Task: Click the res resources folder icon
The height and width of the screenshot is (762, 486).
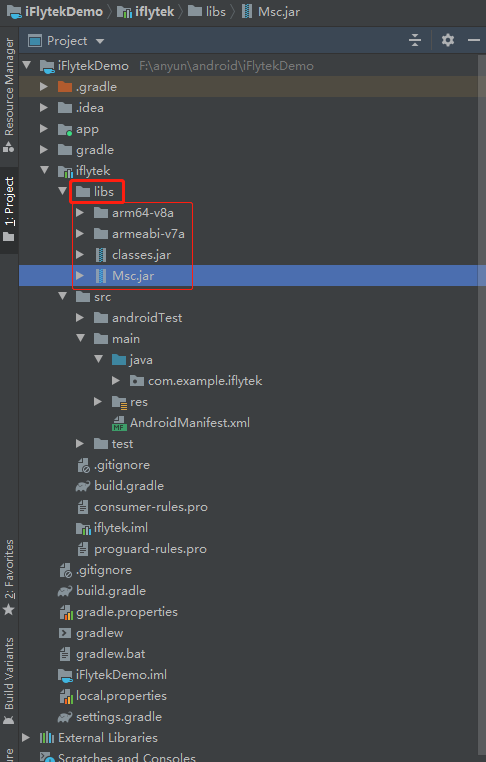Action: 119,402
